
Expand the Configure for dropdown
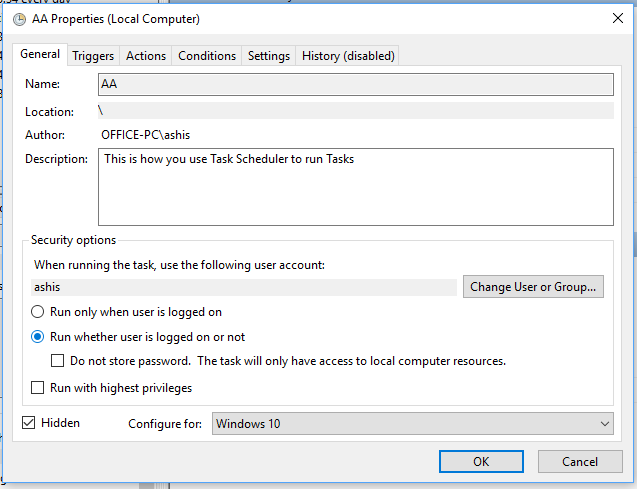(x=413, y=424)
